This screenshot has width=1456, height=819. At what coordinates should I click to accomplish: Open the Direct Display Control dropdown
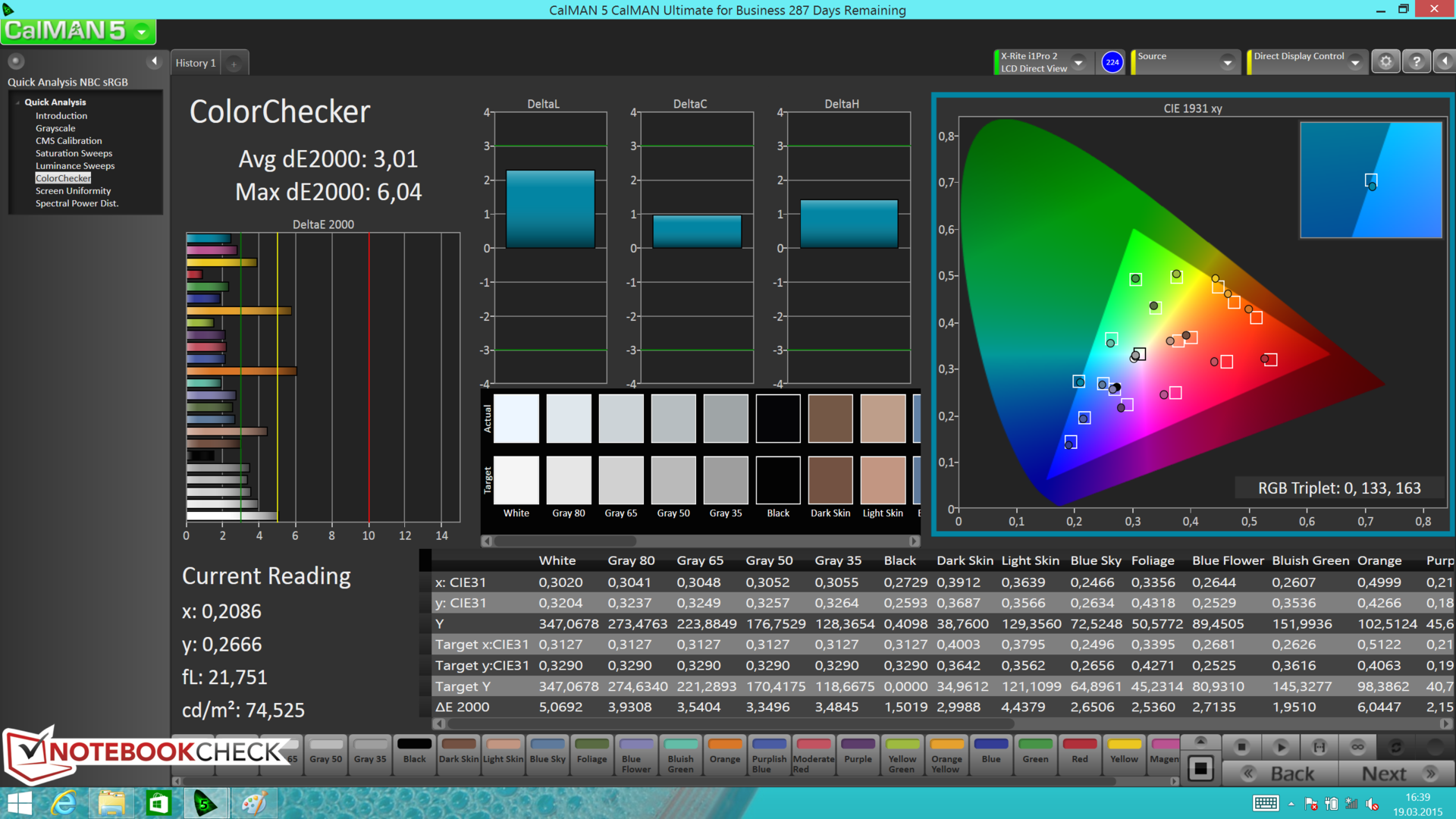tap(1355, 62)
